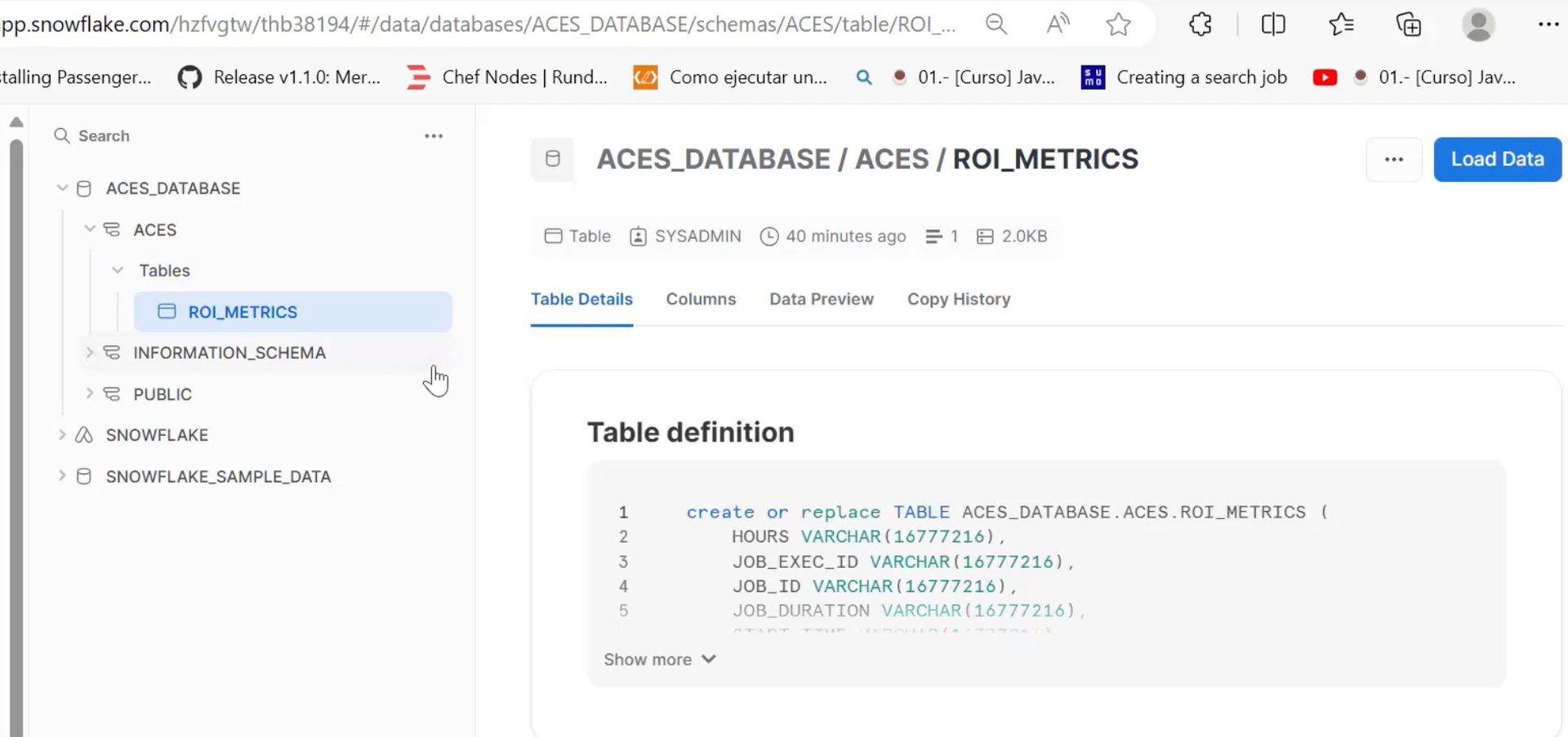Select the ROI_METRICS table in tree
The image size is (1568, 737).
coord(243,313)
